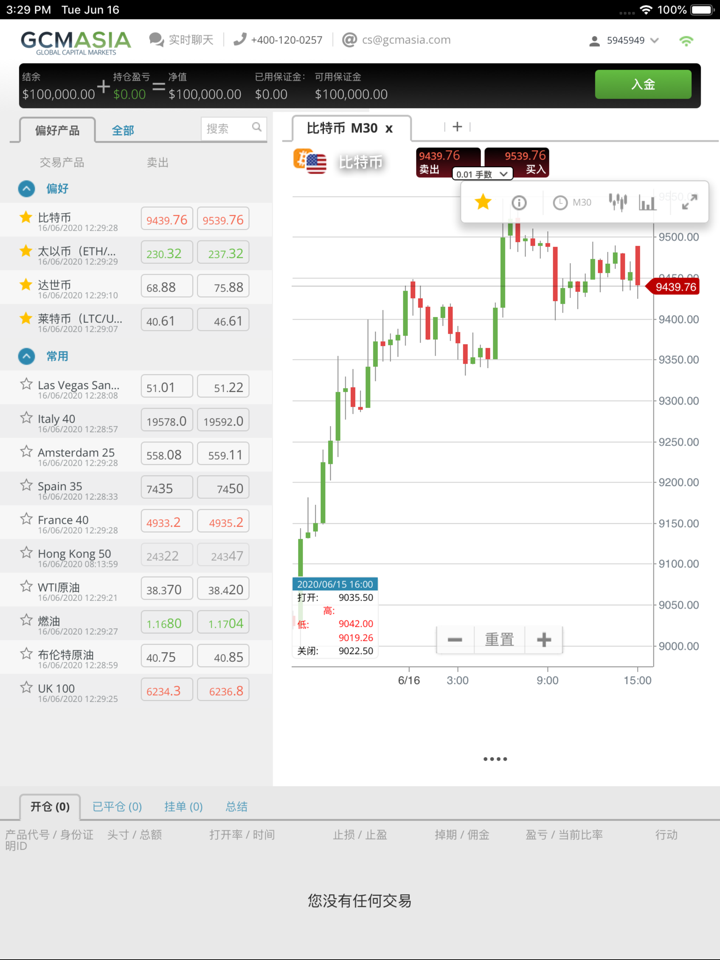Open the 已平仓 (0) tab
Screen dimensions: 720x960
(x=117, y=806)
